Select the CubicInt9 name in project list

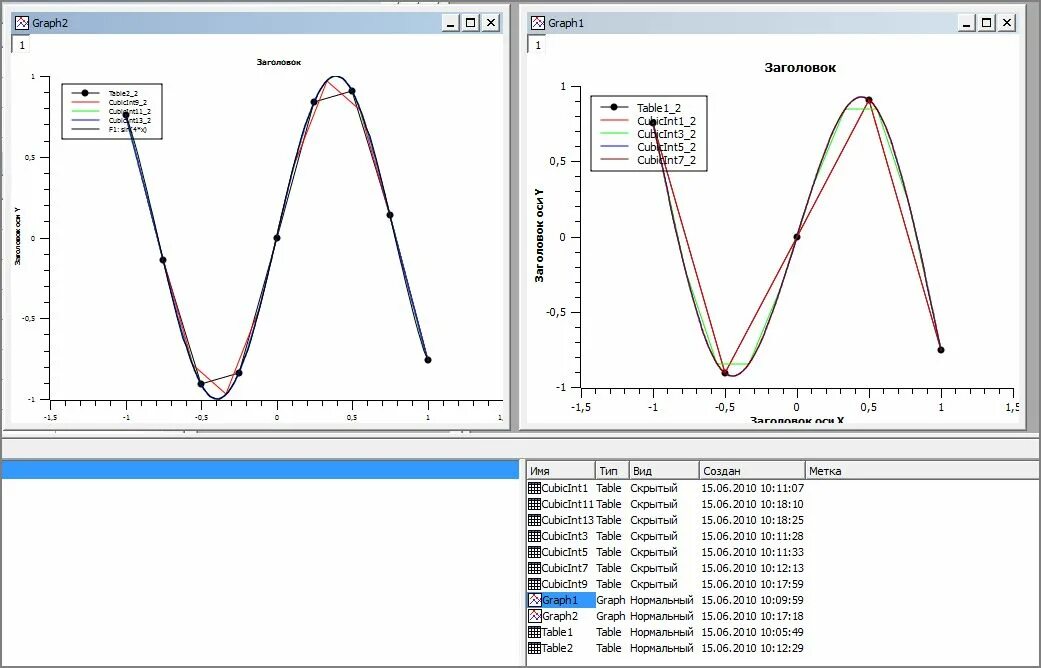coord(565,584)
